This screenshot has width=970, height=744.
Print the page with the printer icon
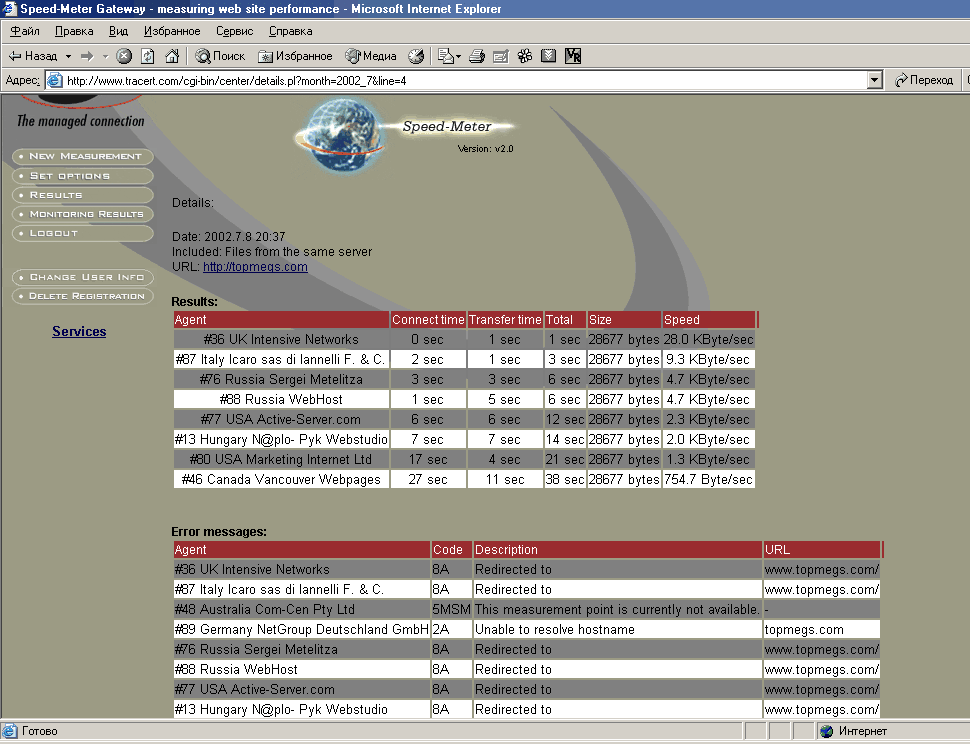coord(477,56)
